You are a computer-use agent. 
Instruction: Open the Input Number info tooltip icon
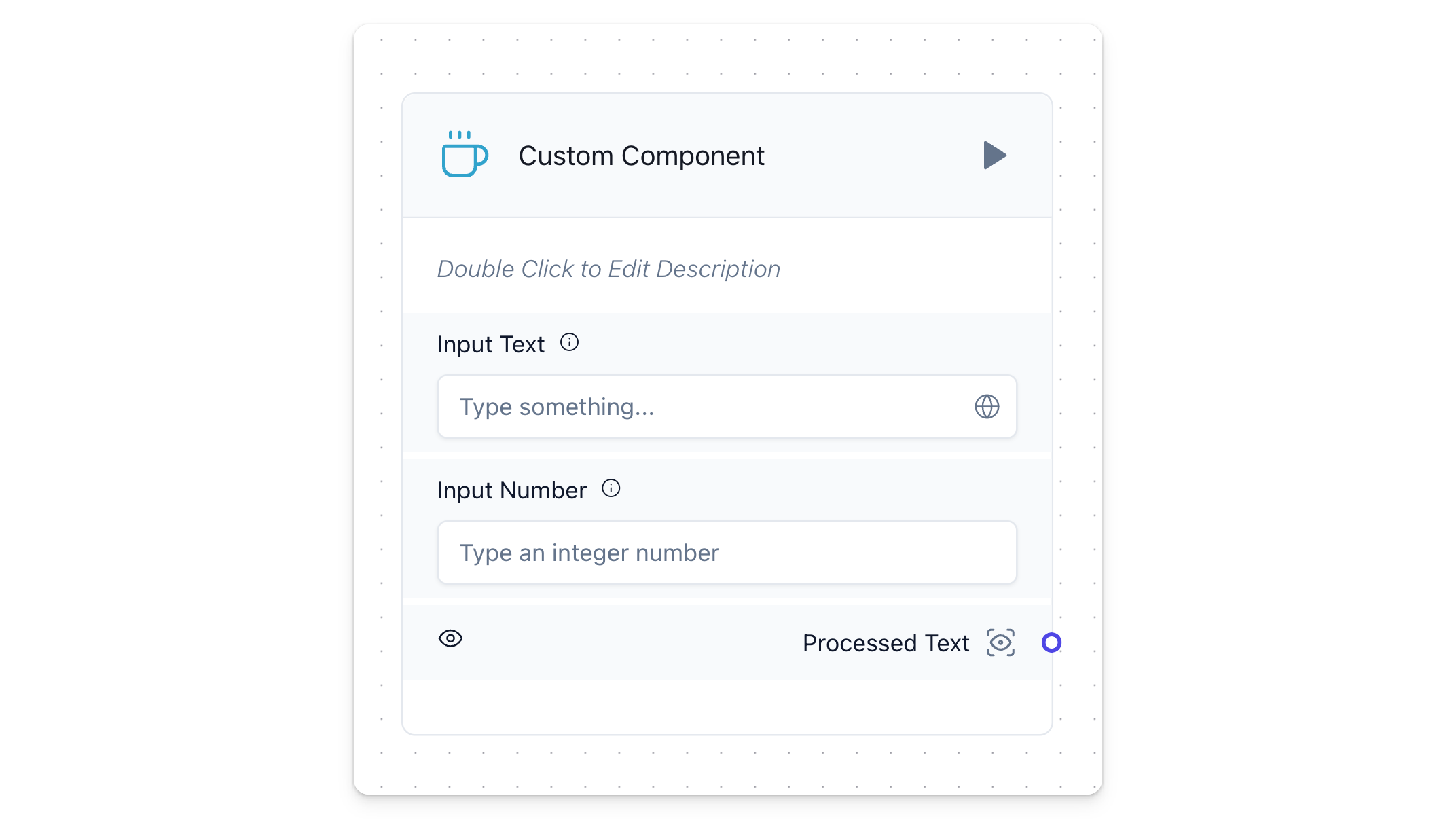(x=611, y=488)
